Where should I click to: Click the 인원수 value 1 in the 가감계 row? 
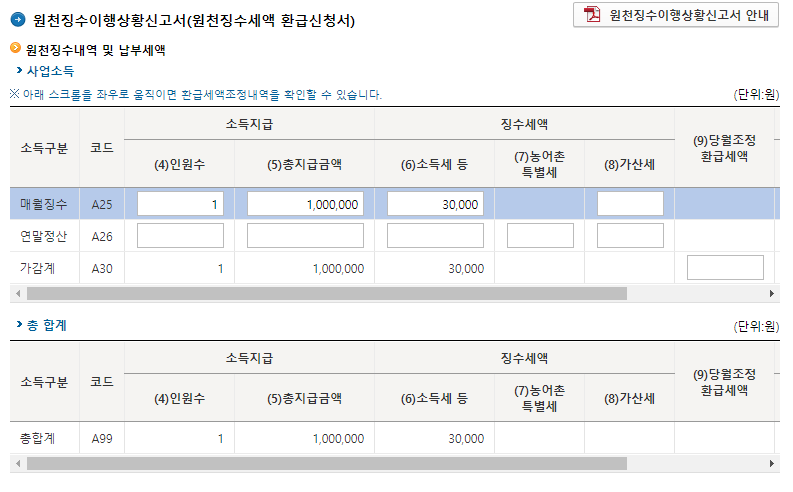click(x=221, y=269)
